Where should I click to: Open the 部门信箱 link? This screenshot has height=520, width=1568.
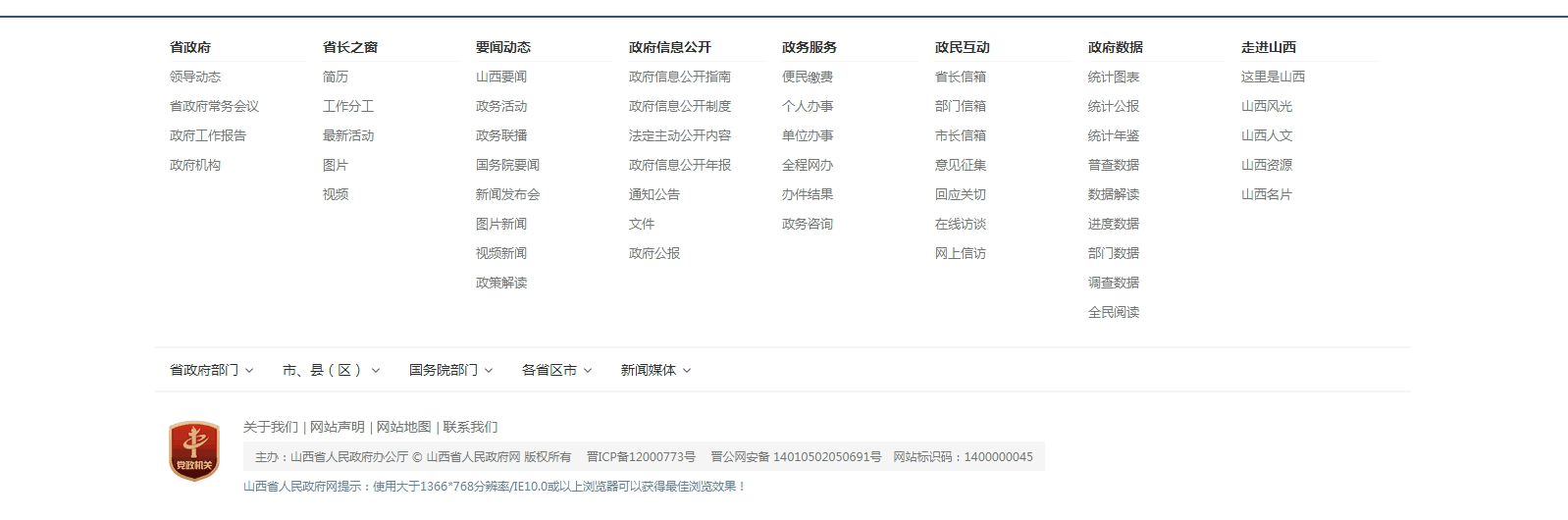pyautogui.click(x=961, y=106)
